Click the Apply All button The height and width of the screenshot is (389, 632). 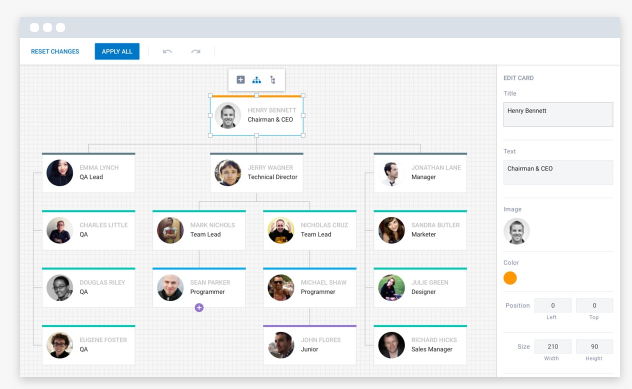pyautogui.click(x=117, y=51)
